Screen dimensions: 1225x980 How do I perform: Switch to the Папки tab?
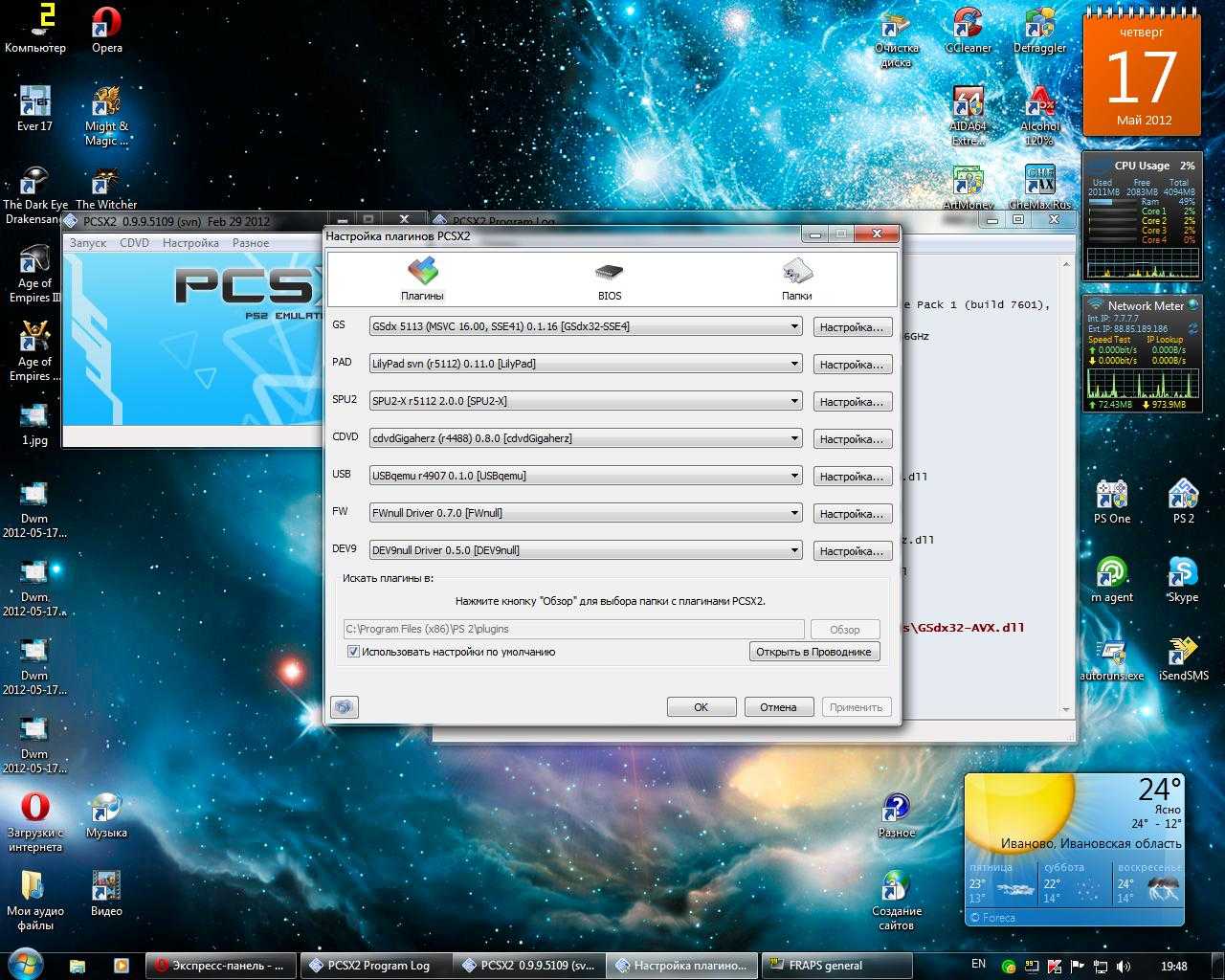[x=796, y=279]
